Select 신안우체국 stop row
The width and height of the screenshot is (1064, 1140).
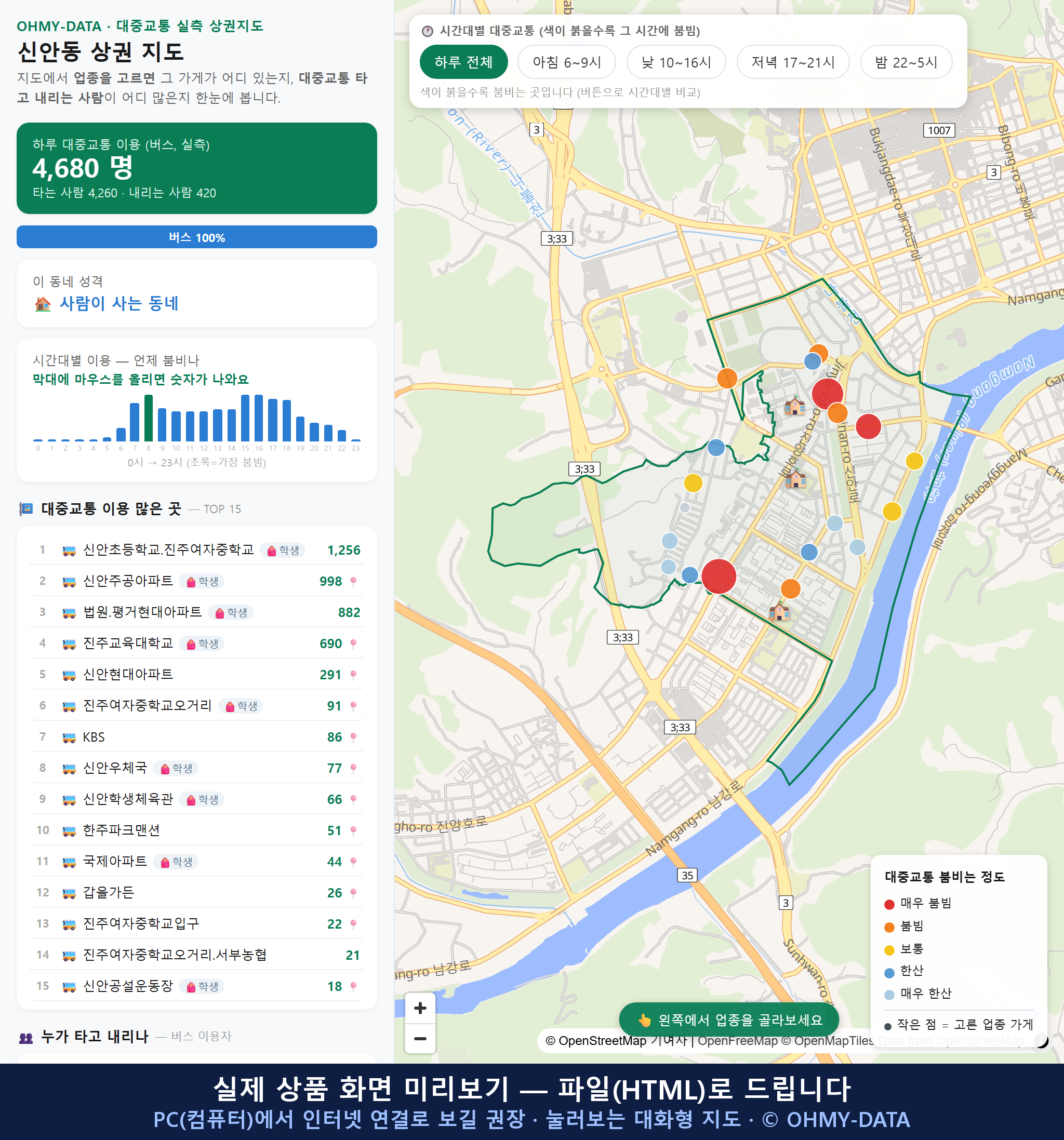(x=197, y=768)
